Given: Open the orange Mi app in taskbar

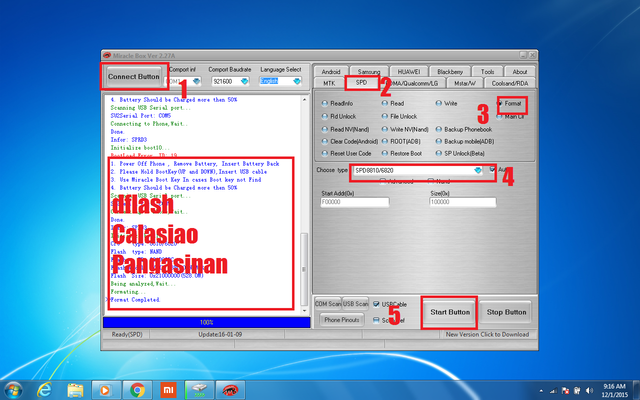Looking at the screenshot, I should (x=168, y=391).
